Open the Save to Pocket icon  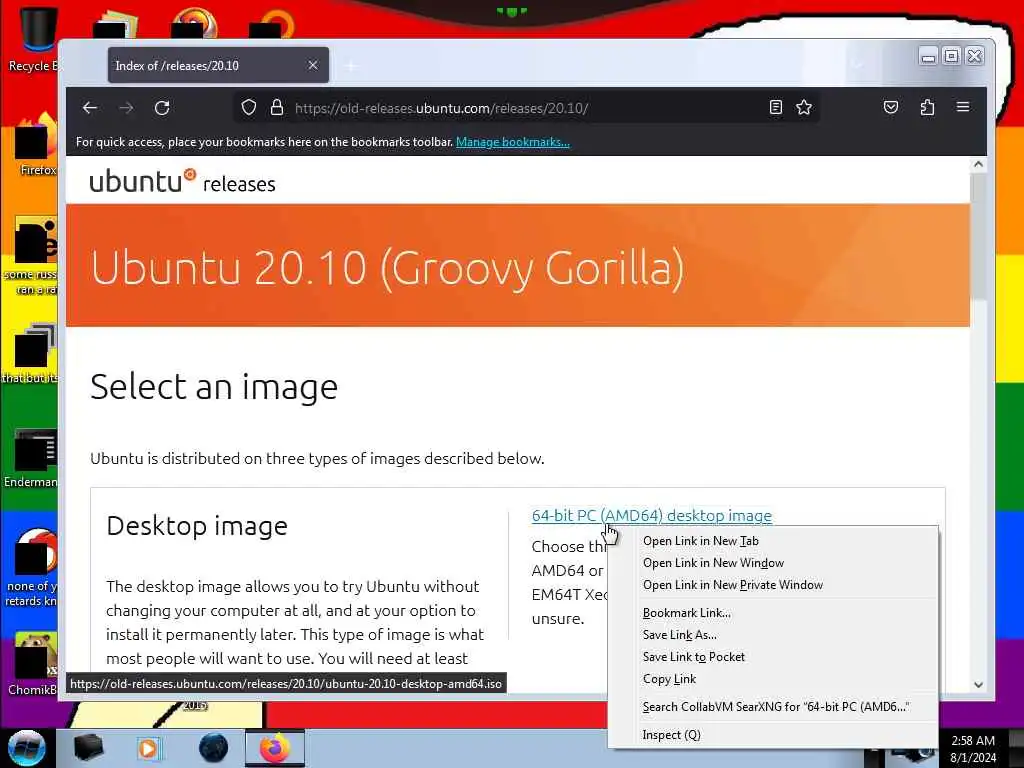[x=891, y=108]
